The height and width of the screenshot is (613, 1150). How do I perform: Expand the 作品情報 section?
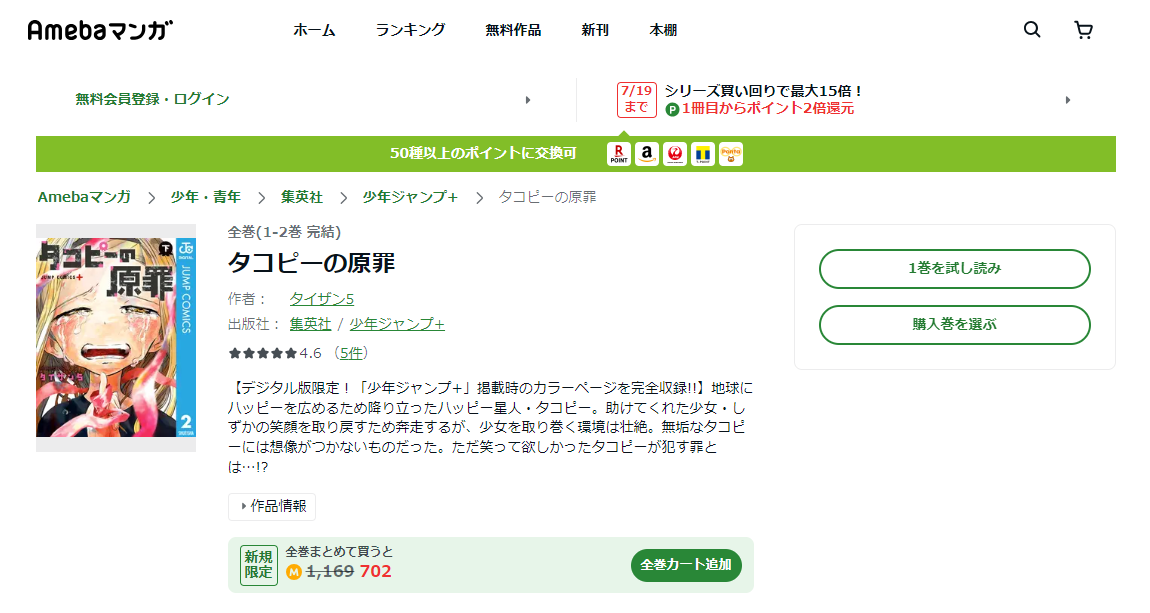tap(272, 506)
